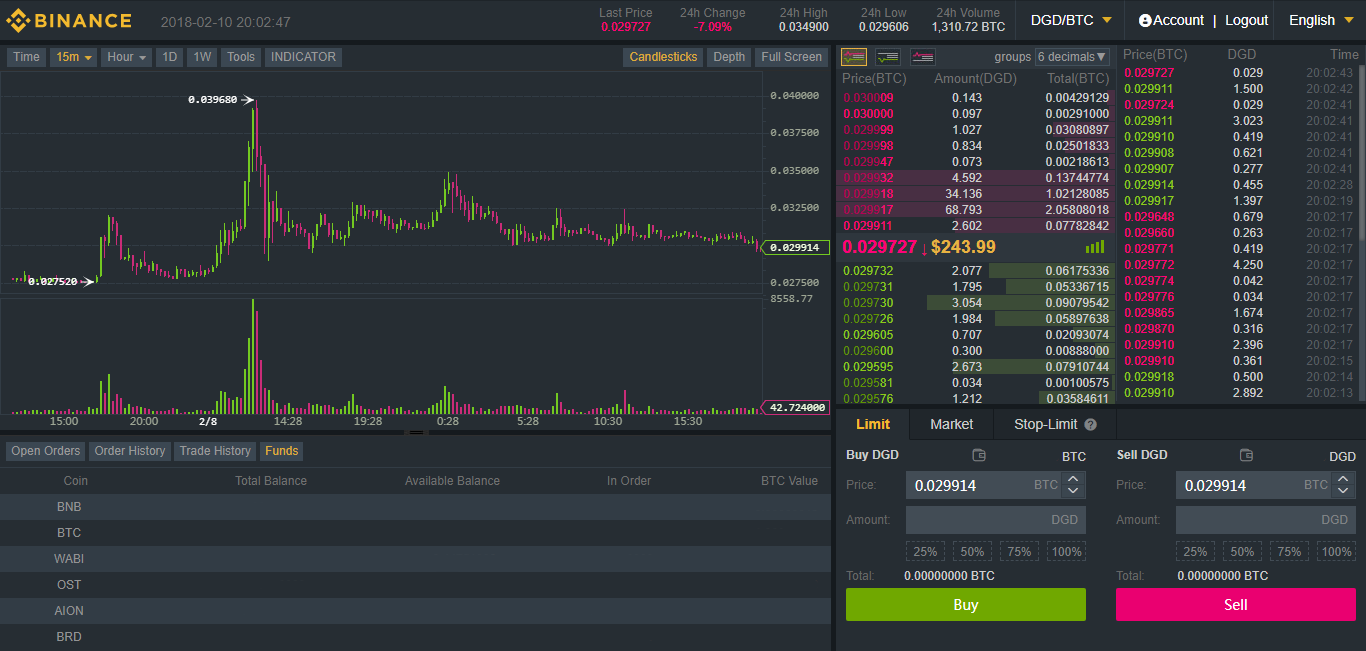The width and height of the screenshot is (1366, 651).
Task: Switch to the Market order tab
Action: click(951, 424)
